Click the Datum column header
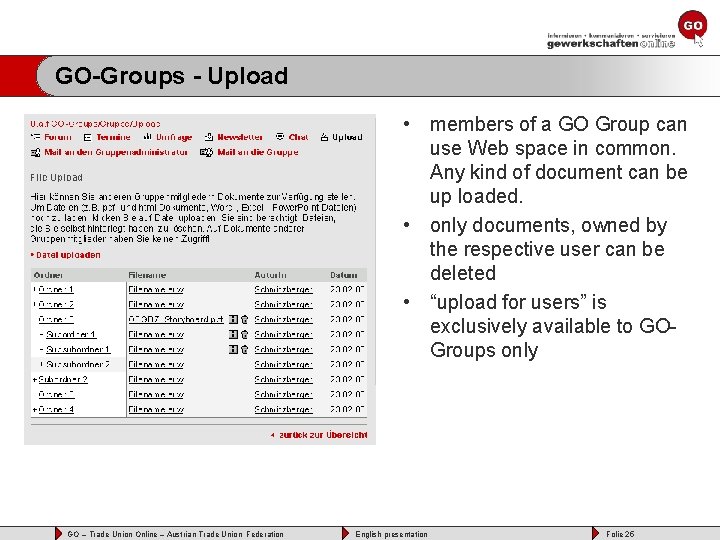 [344, 276]
